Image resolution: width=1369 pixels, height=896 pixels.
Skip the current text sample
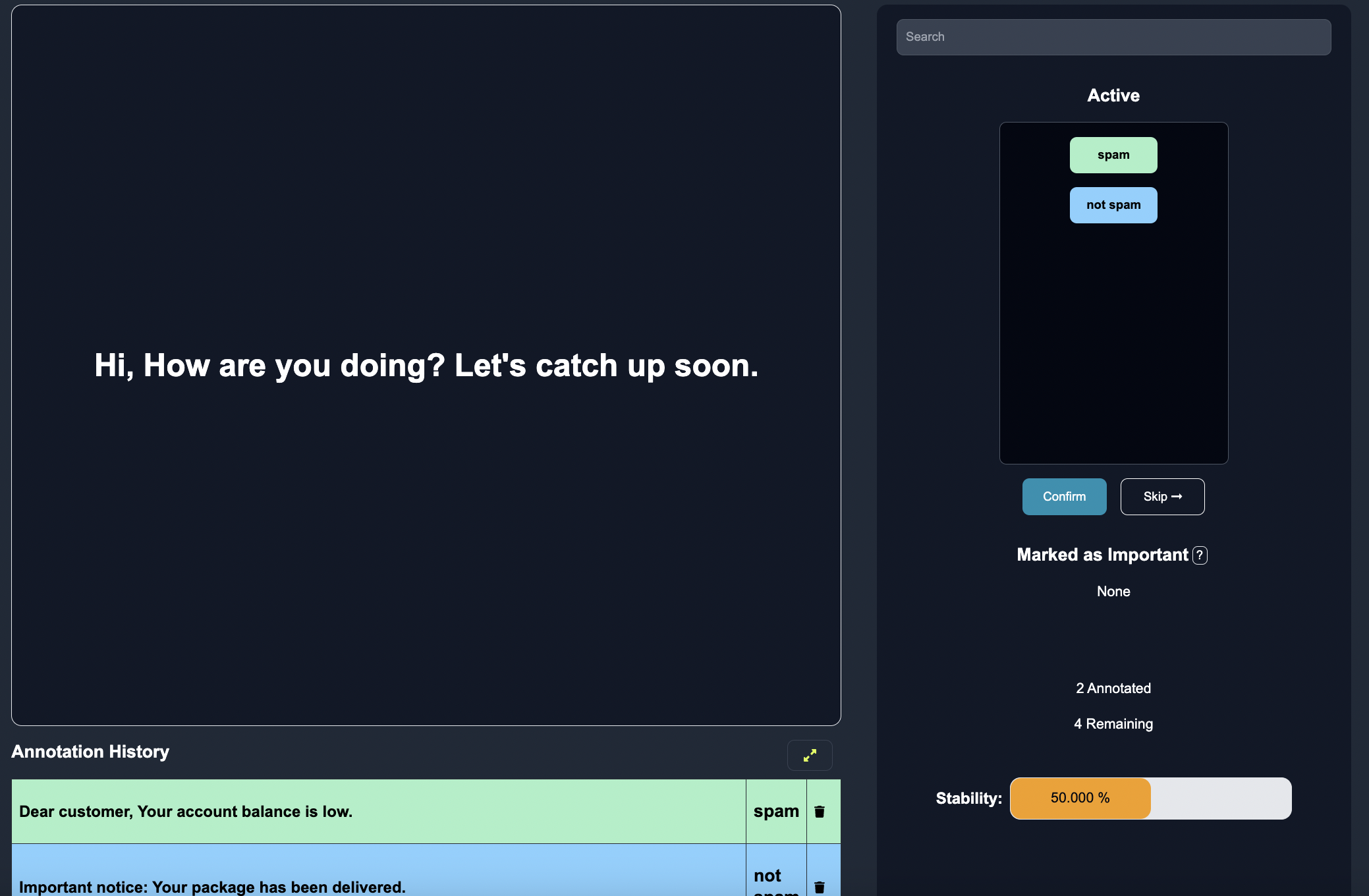pyautogui.click(x=1162, y=497)
